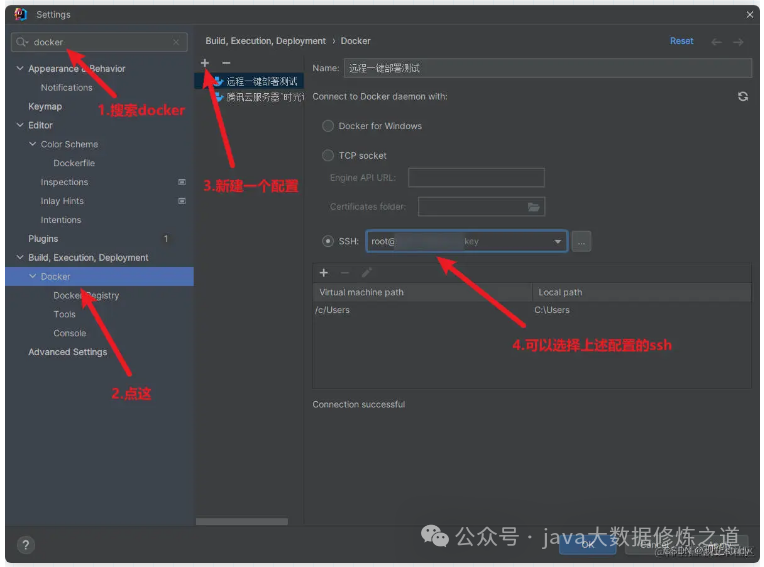This screenshot has width=764, height=567.
Task: Select the Docker for Windows option
Action: [328, 126]
